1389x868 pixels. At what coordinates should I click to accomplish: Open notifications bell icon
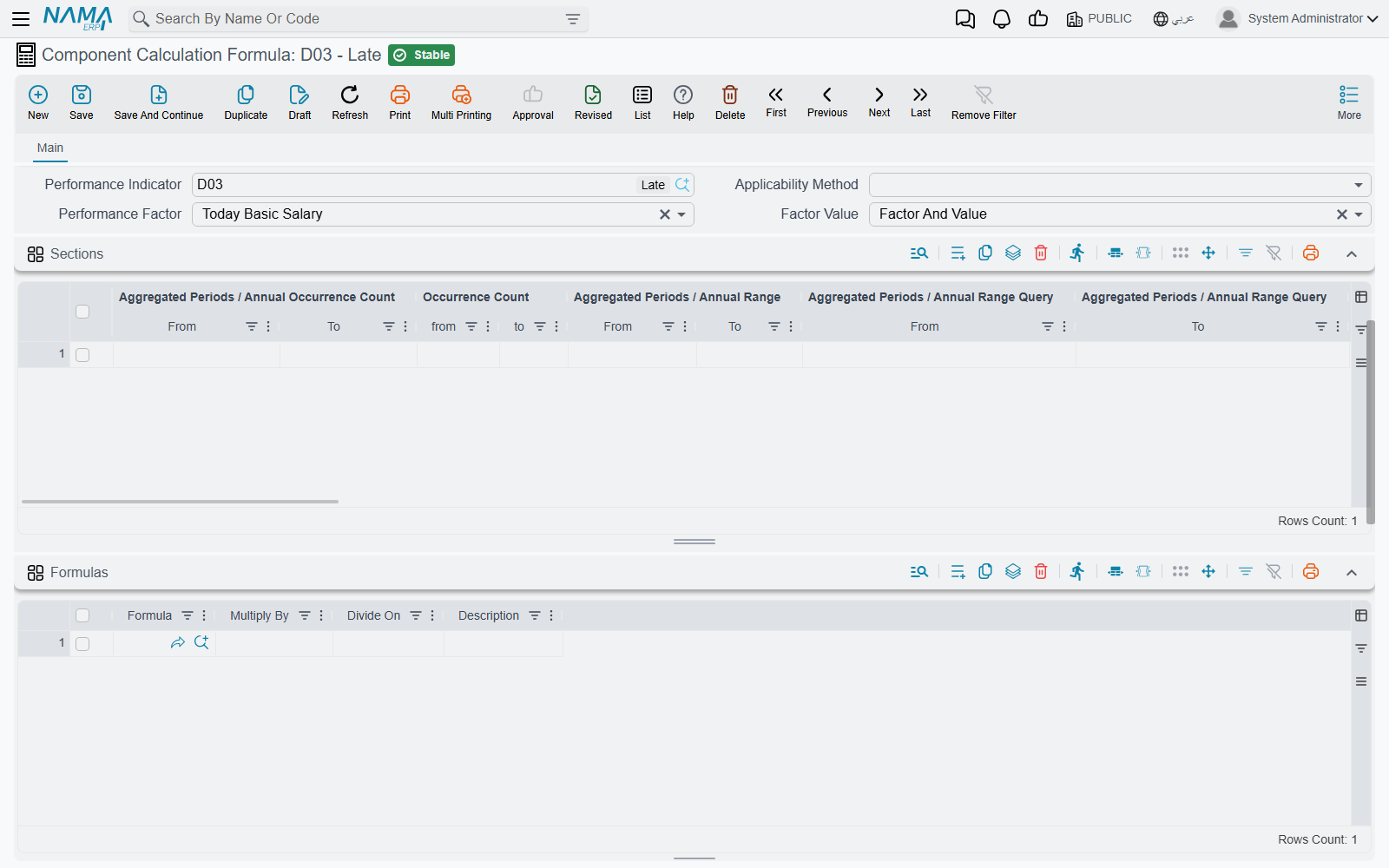click(1002, 19)
